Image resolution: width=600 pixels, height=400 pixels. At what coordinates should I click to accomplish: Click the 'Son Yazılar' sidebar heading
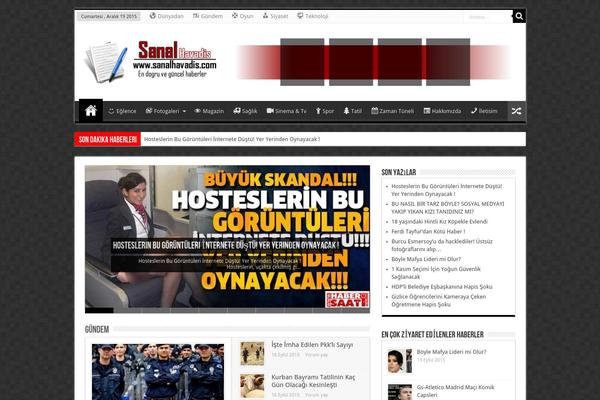coord(399,172)
